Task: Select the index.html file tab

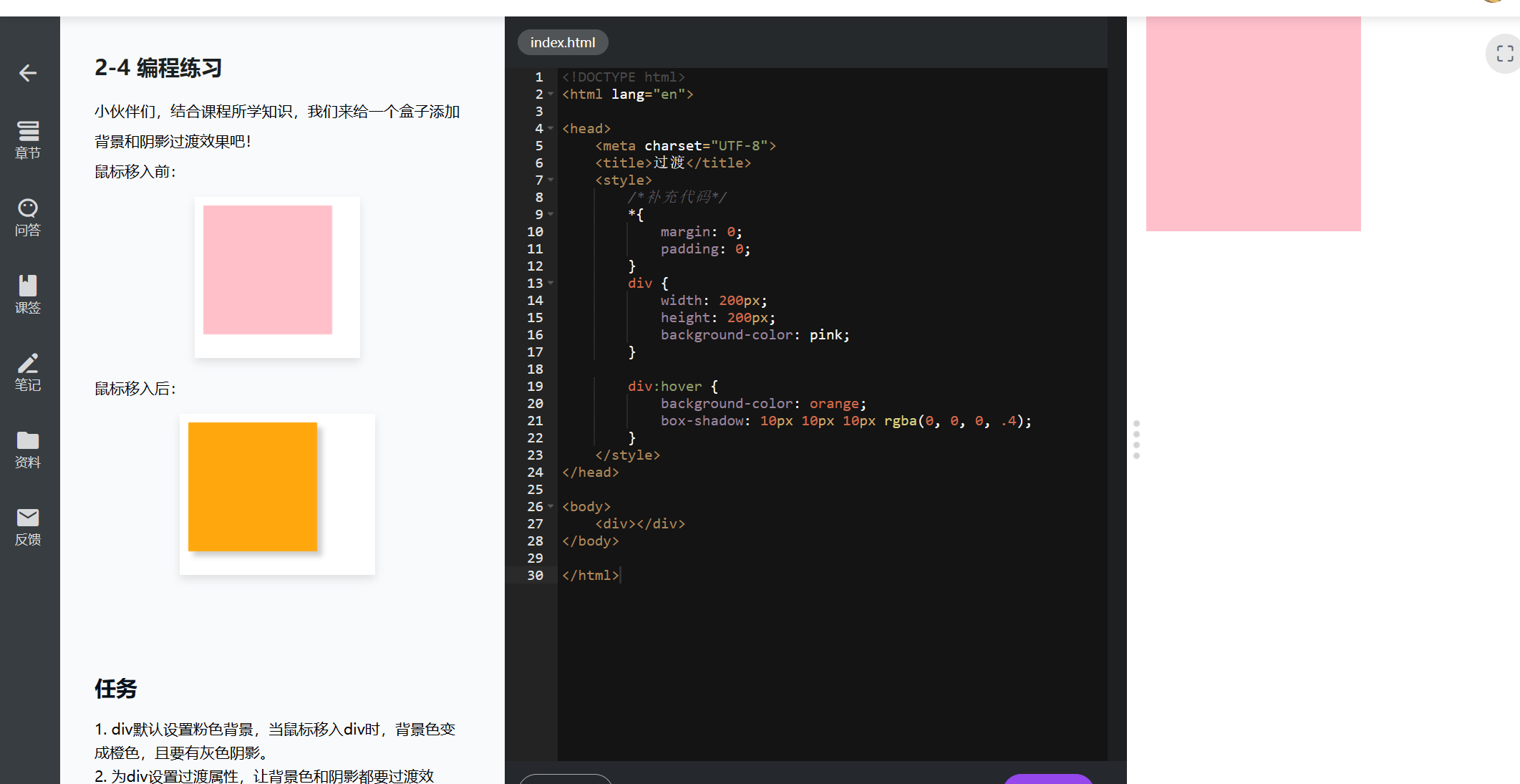Action: pyautogui.click(x=563, y=42)
